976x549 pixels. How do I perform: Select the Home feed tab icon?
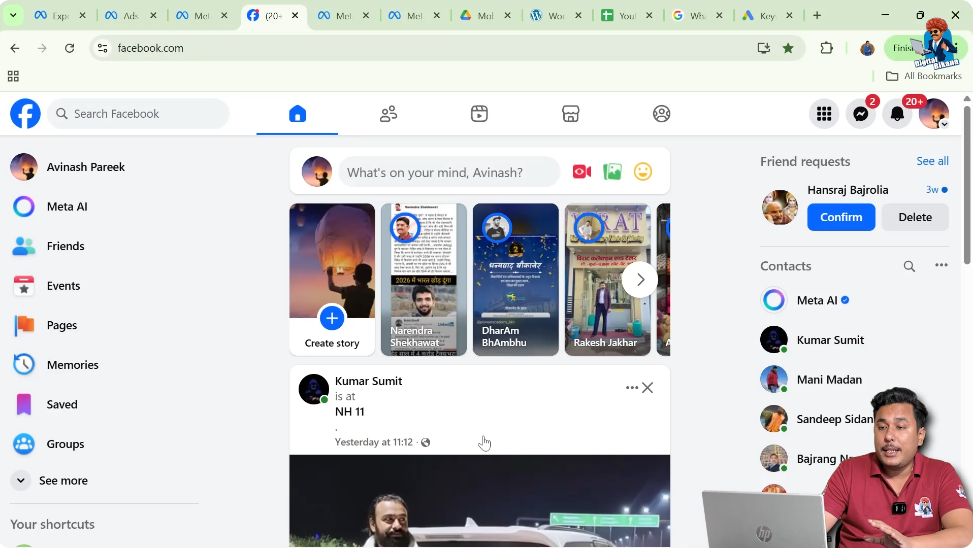tap(298, 114)
